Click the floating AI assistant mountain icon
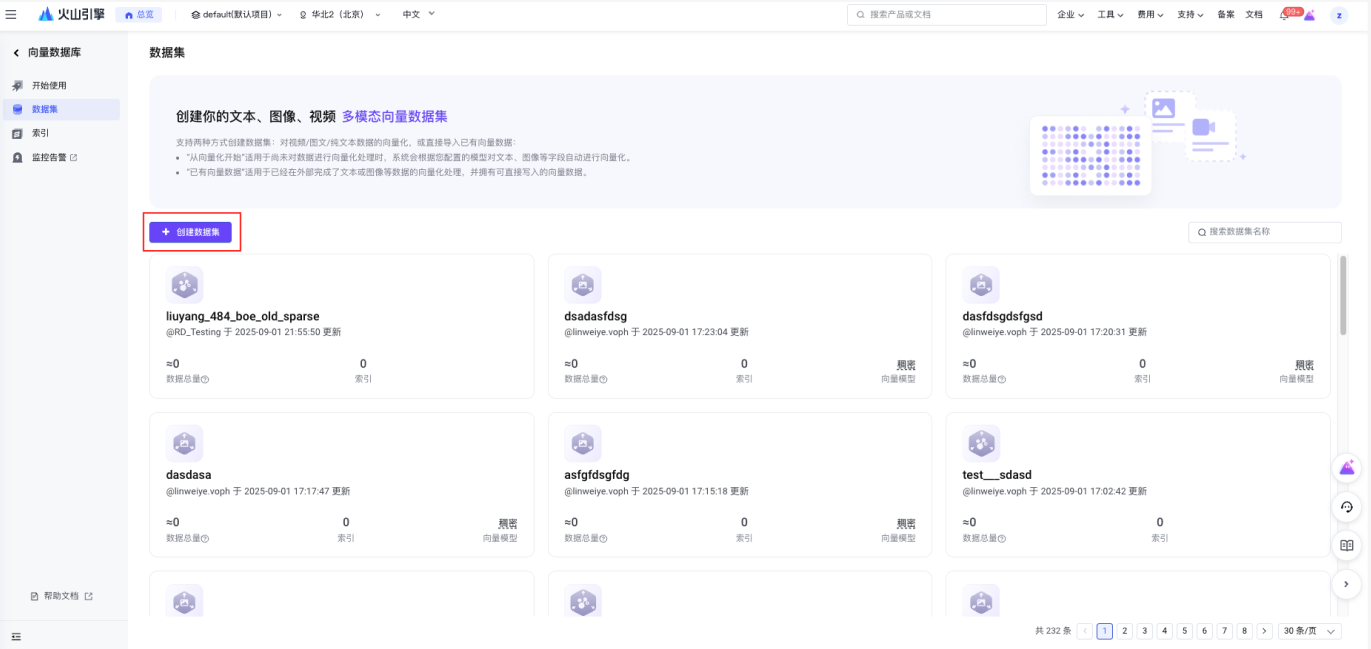The height and width of the screenshot is (649, 1371). [1347, 468]
